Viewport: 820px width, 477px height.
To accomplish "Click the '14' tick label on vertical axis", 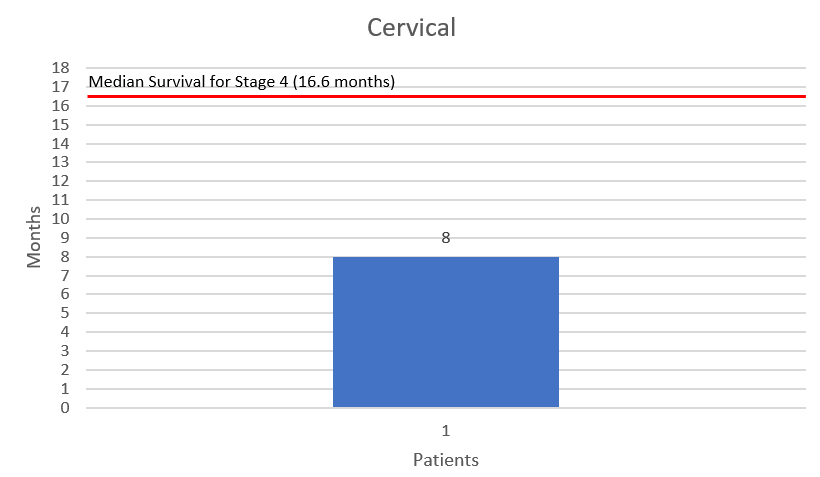I will click(x=60, y=144).
